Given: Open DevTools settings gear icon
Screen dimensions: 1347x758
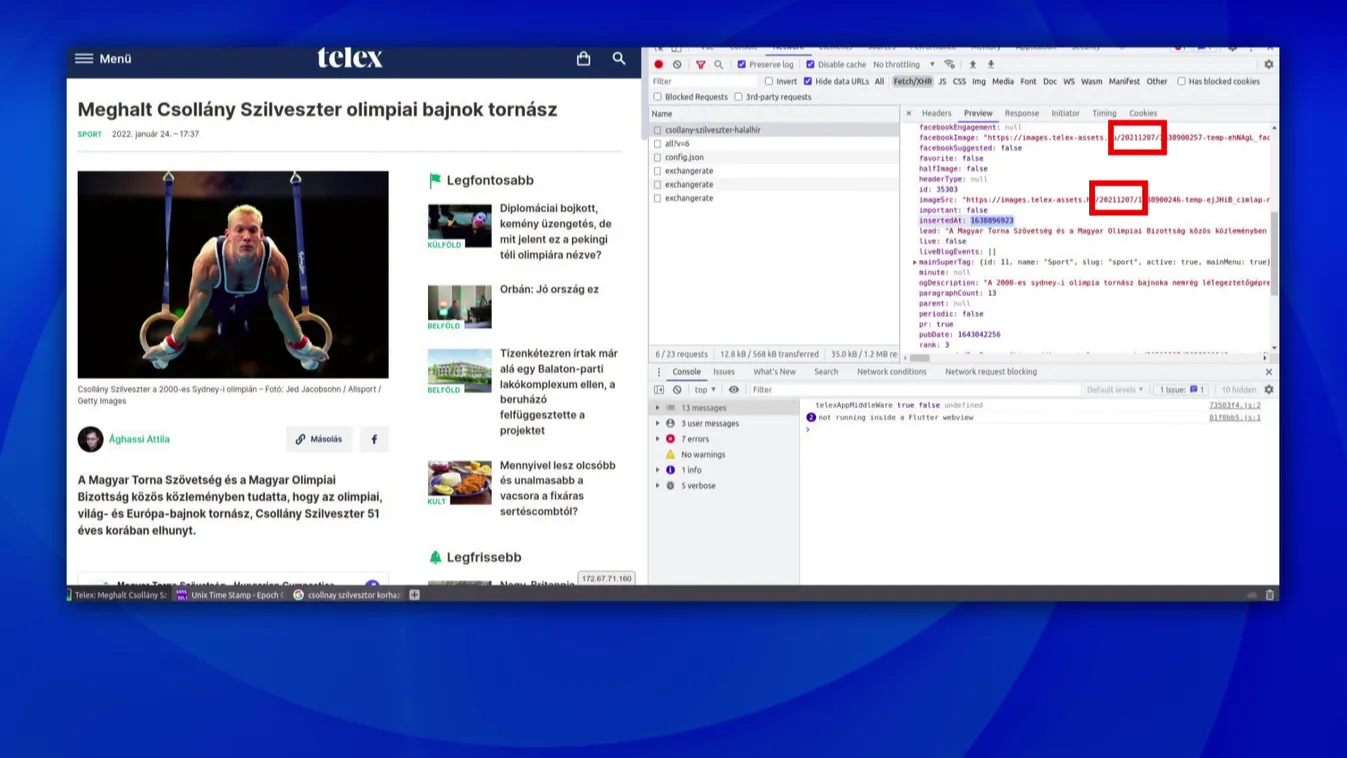Looking at the screenshot, I should (x=1268, y=63).
